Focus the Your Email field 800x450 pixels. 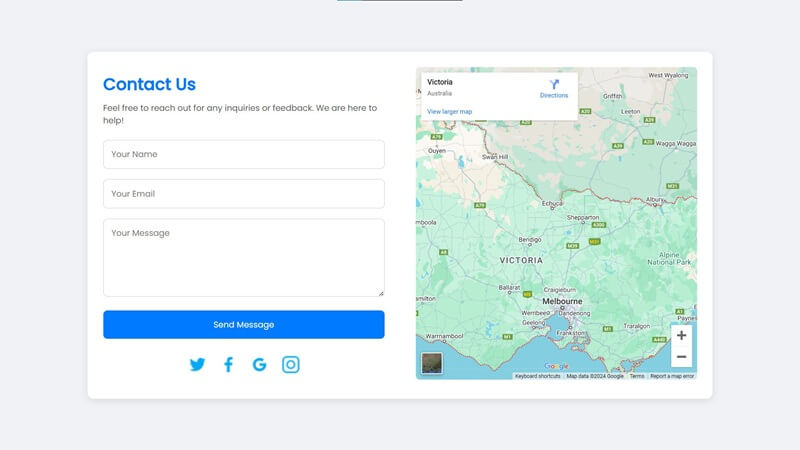click(x=244, y=194)
